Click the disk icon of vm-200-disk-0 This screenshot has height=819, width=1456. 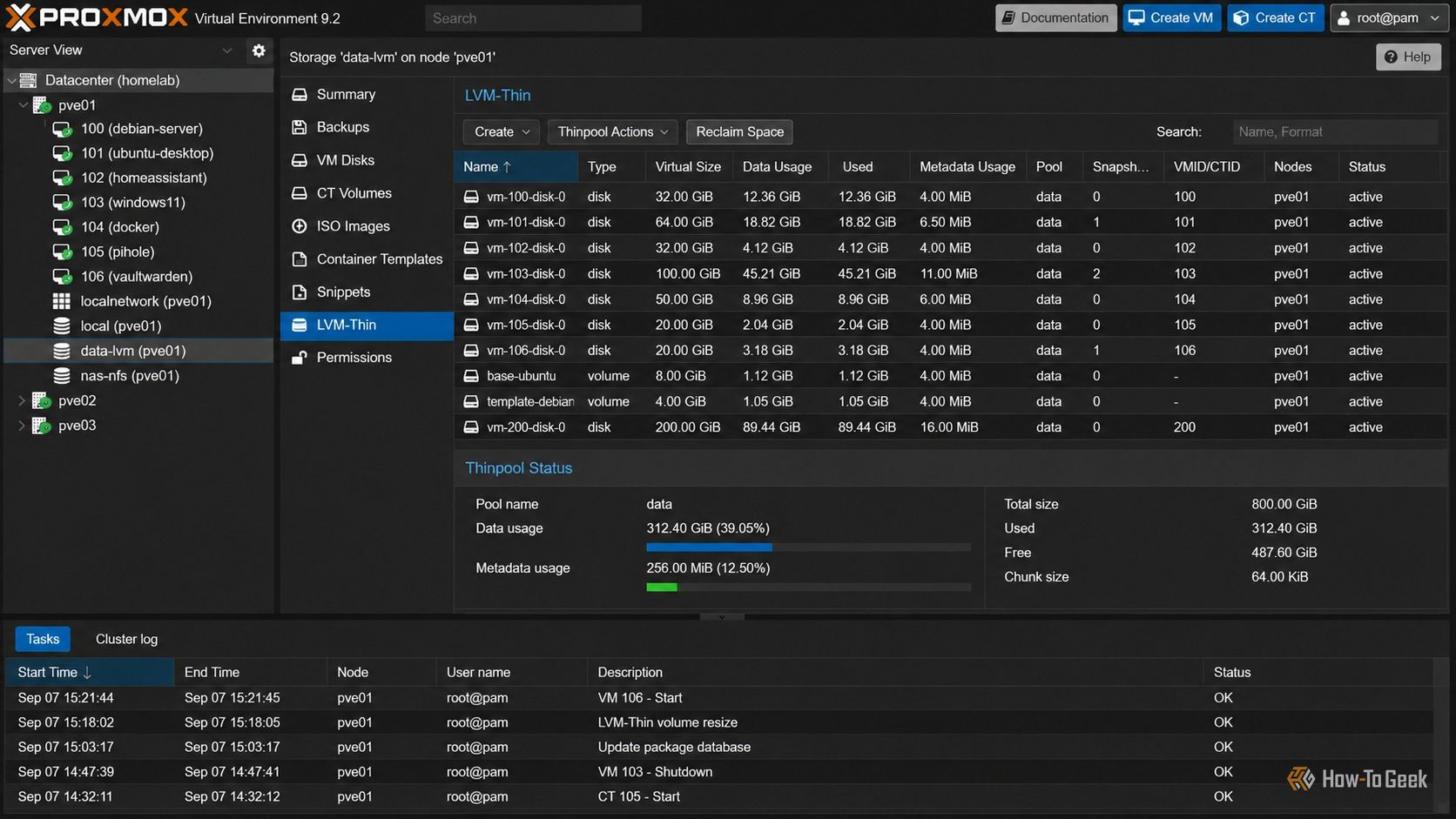(471, 427)
